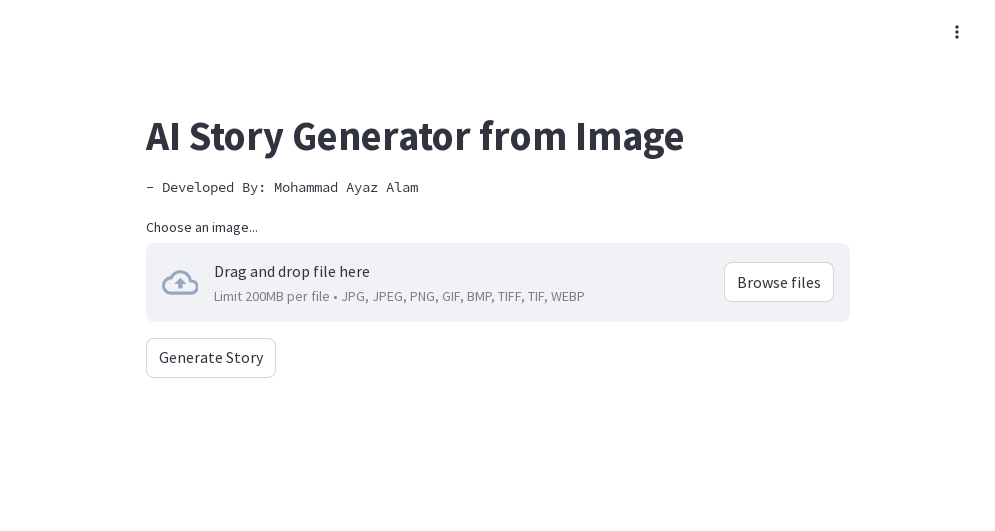Open the app options kebab menu

pyautogui.click(x=957, y=32)
